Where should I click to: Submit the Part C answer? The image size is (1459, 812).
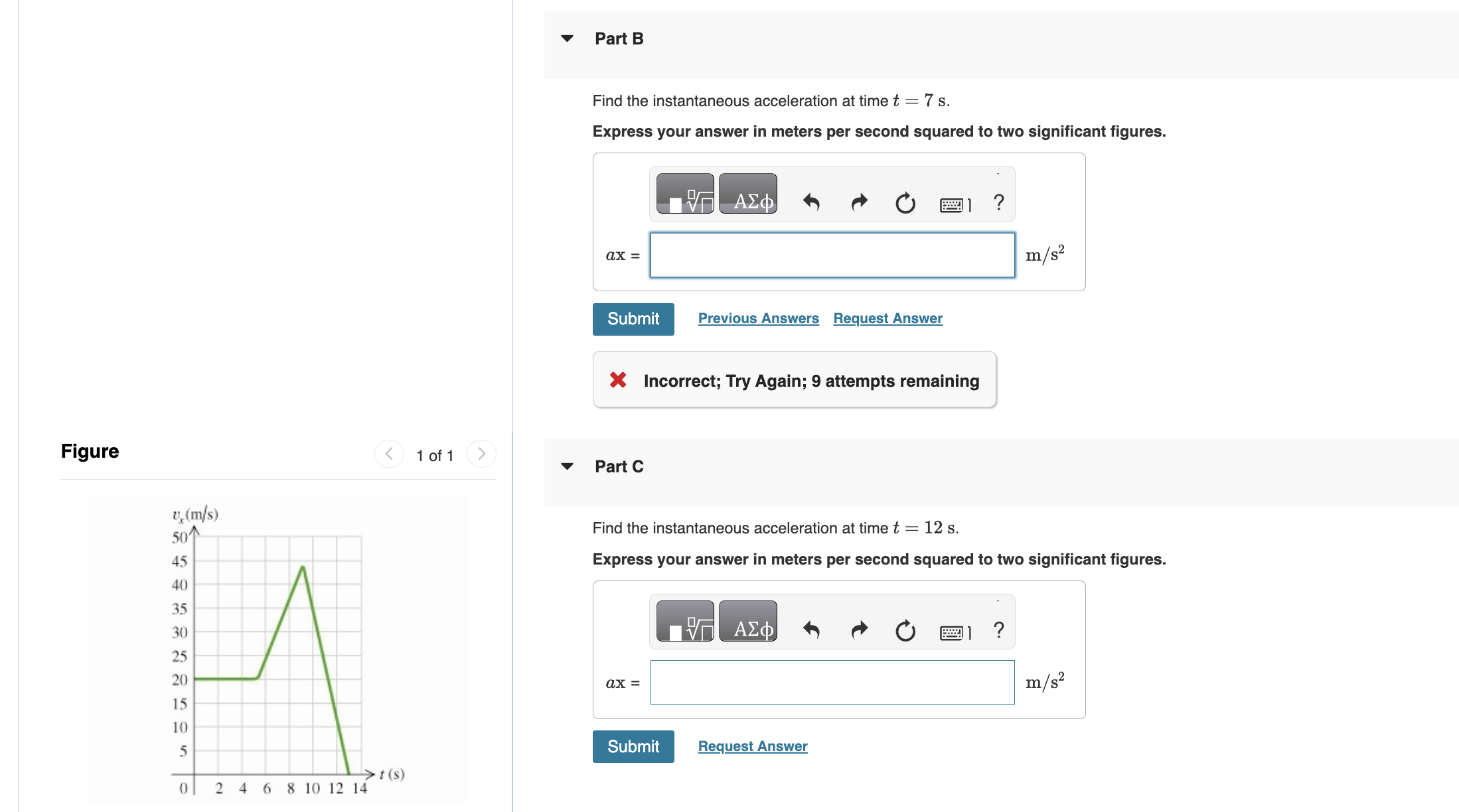[633, 746]
